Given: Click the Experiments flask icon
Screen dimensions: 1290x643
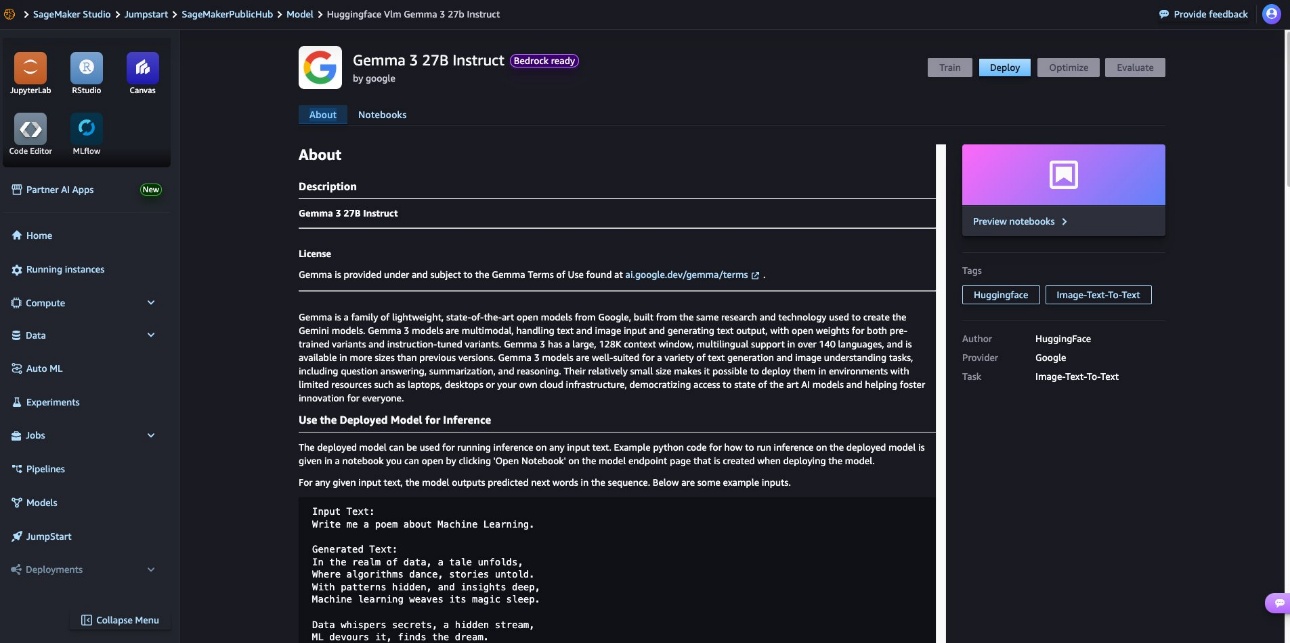Looking at the screenshot, I should pyautogui.click(x=16, y=403).
